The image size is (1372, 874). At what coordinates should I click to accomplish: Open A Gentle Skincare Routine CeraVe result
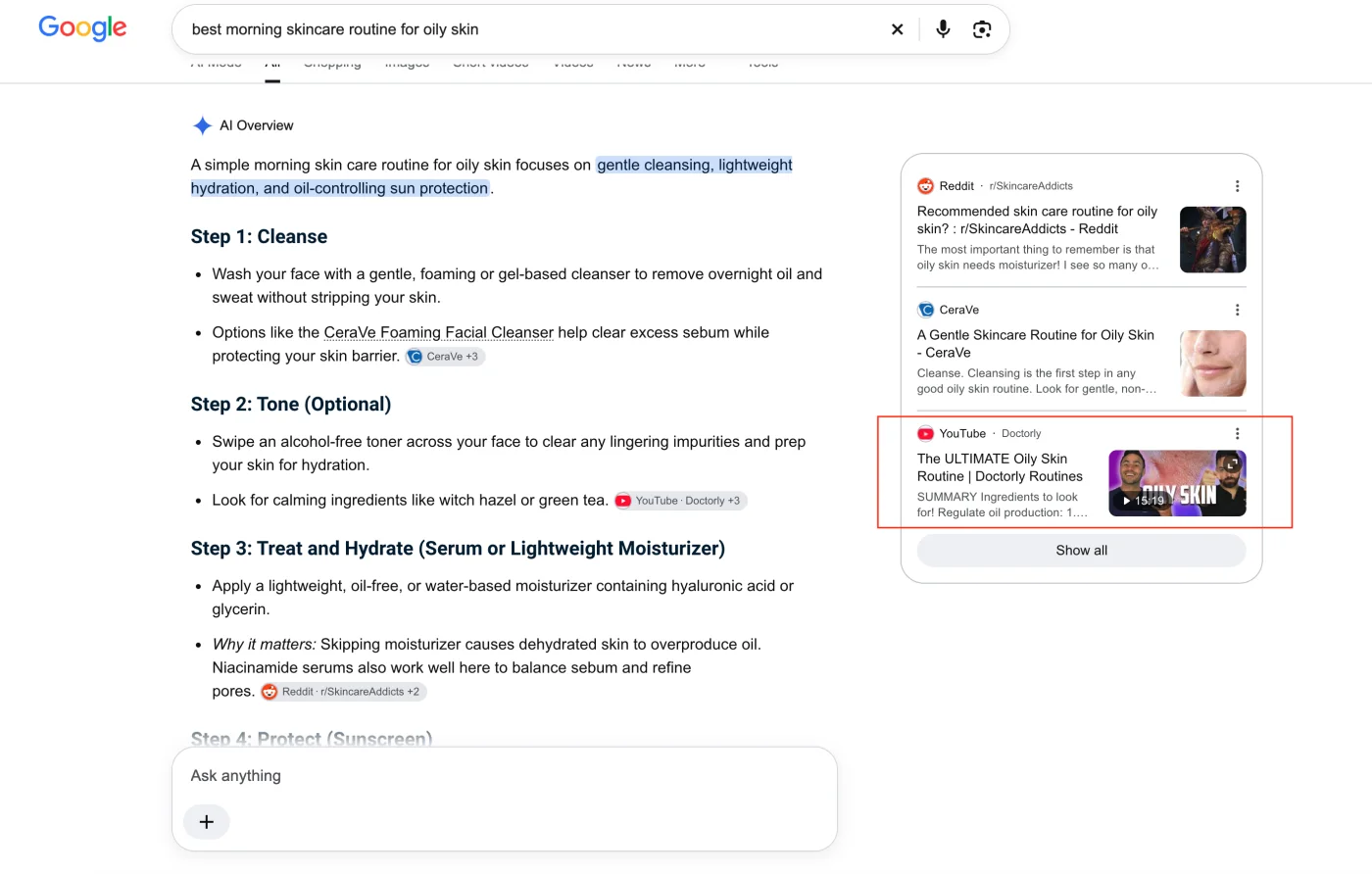tap(1035, 344)
